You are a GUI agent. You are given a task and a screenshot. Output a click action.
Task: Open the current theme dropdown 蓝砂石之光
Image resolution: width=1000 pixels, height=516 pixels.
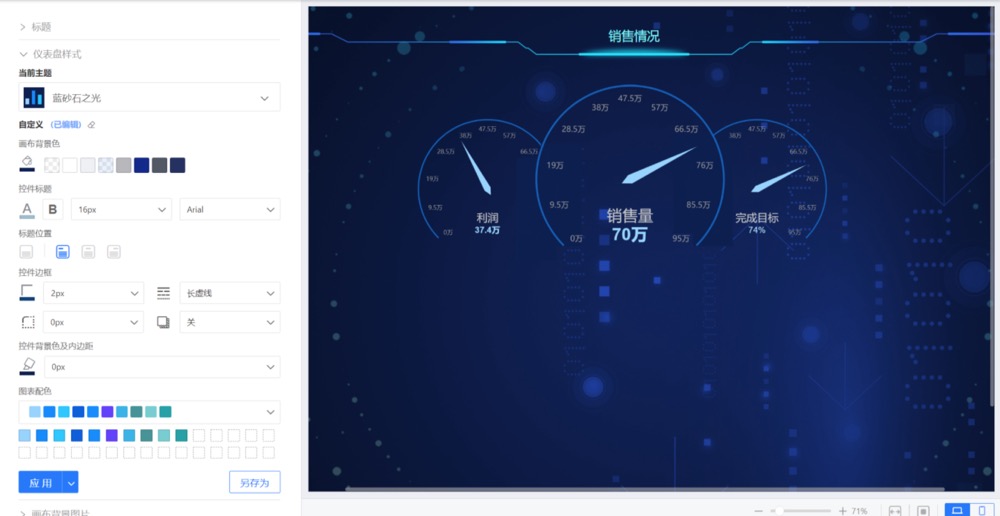pos(149,98)
